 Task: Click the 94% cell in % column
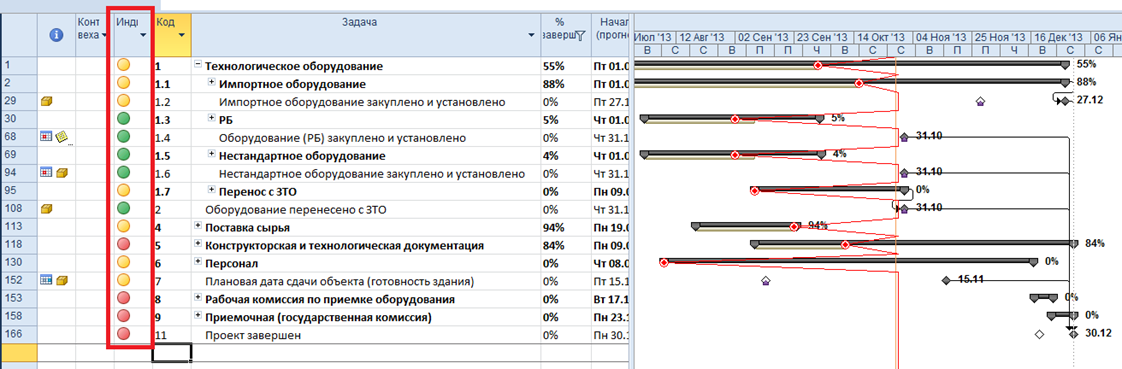click(x=566, y=227)
